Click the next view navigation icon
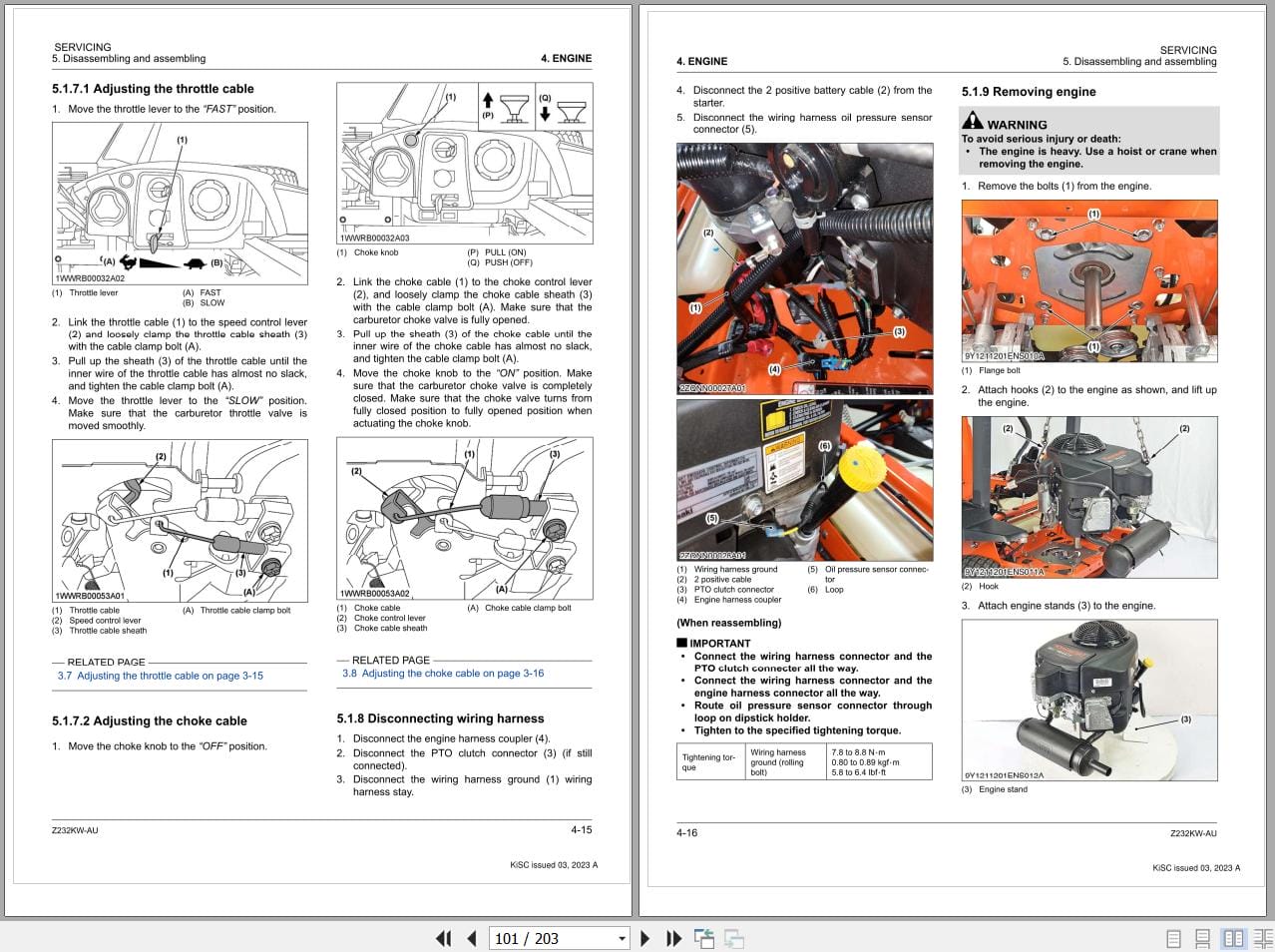The width and height of the screenshot is (1275, 952). click(734, 938)
